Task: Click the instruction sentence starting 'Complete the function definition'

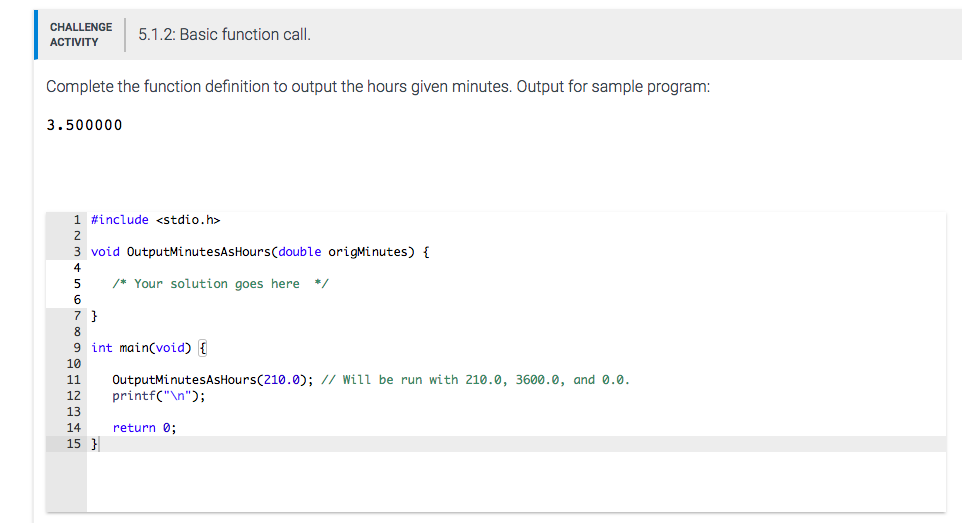Action: 378,87
